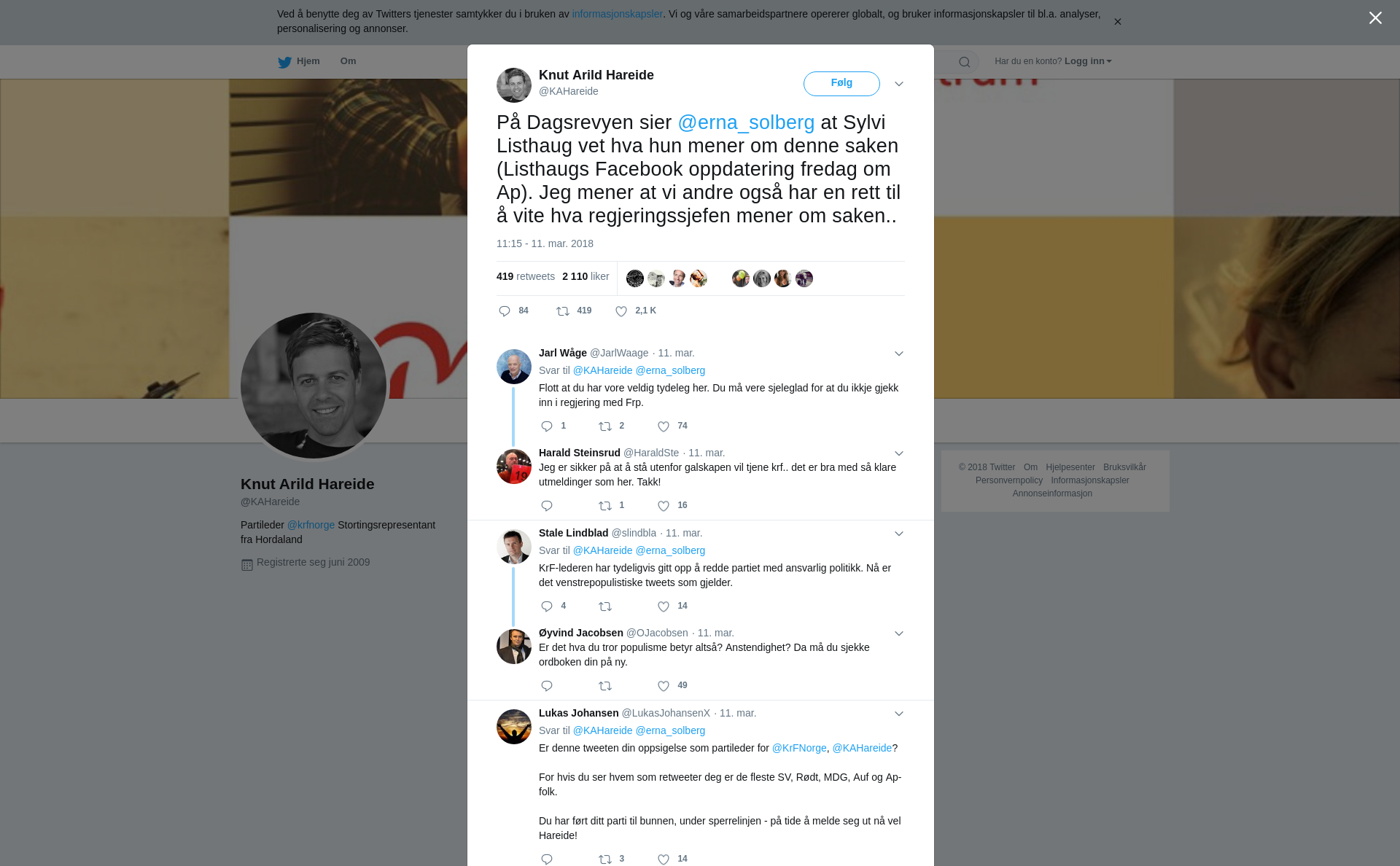Click the Twitter bird Hjem icon
Image resolution: width=1400 pixels, height=866 pixels.
coord(284,62)
